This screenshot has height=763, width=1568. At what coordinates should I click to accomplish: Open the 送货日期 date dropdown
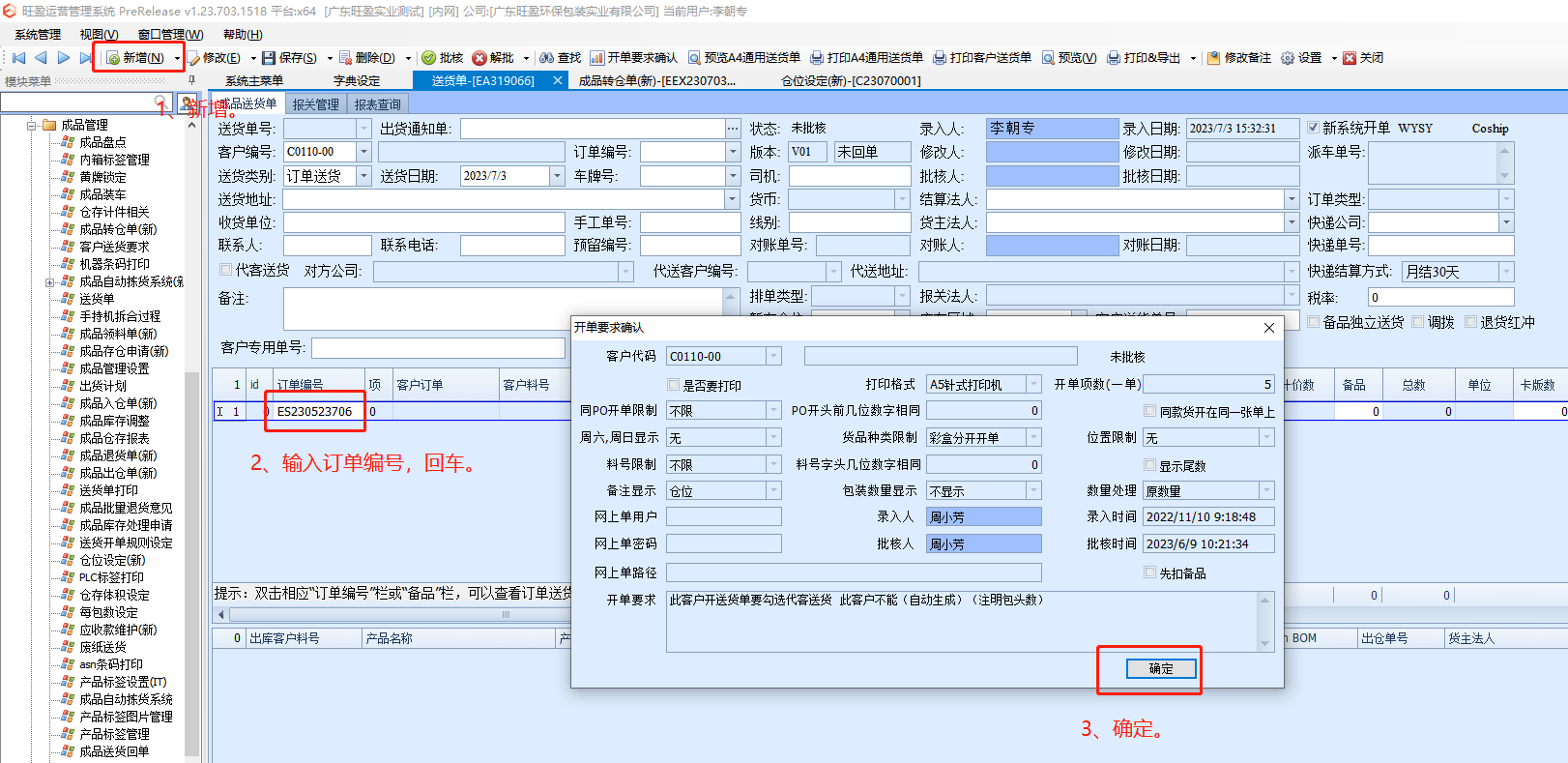557,176
